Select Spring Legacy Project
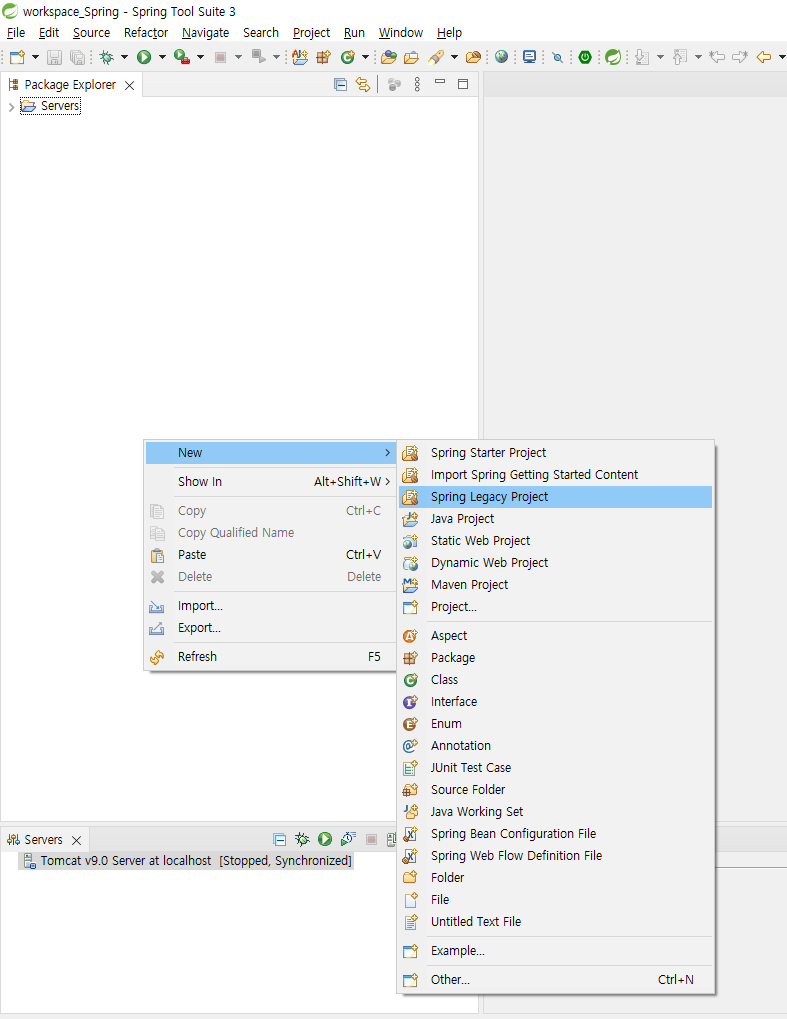Image resolution: width=787 pixels, height=1019 pixels. 556,497
